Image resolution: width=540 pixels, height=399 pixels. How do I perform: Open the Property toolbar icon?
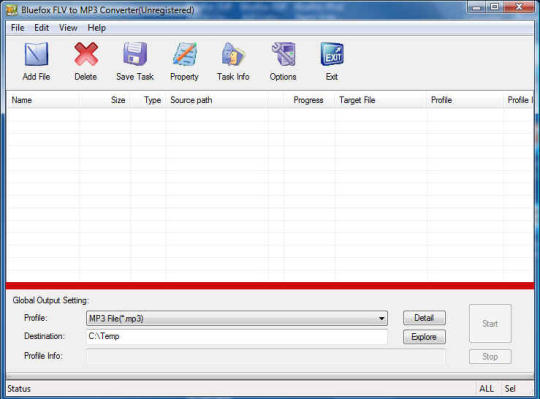(185, 54)
